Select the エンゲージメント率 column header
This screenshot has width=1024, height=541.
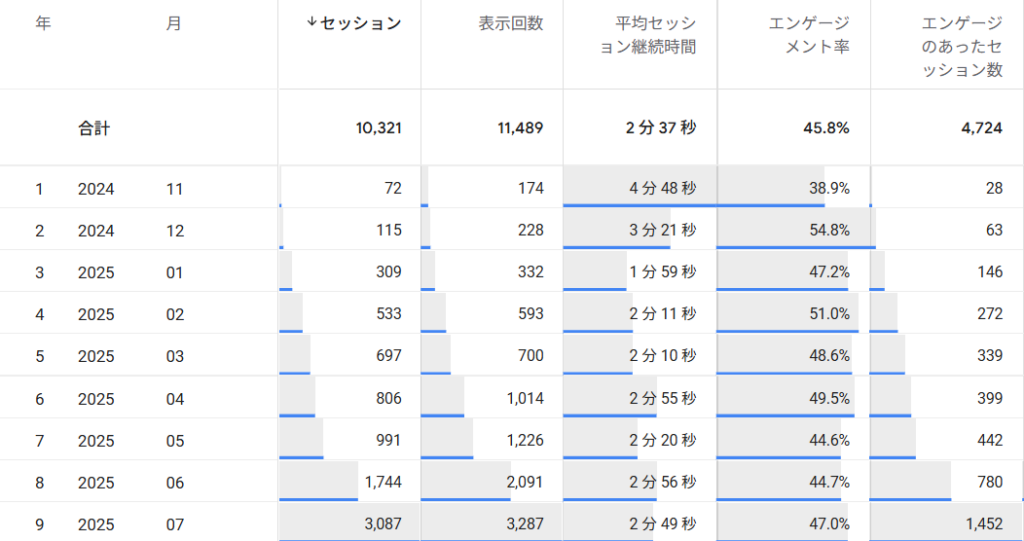tap(808, 35)
